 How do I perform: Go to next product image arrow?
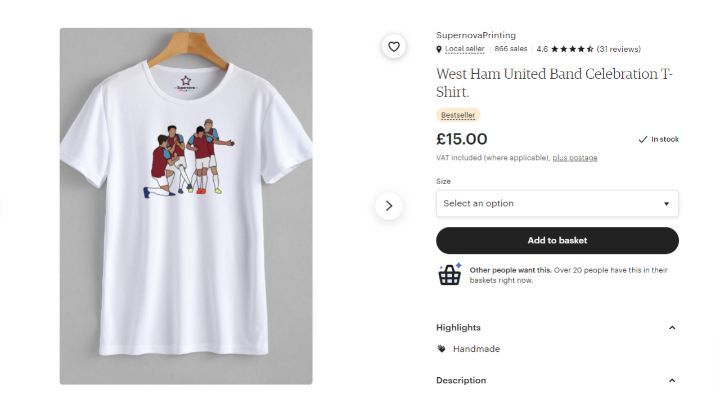pyautogui.click(x=388, y=206)
